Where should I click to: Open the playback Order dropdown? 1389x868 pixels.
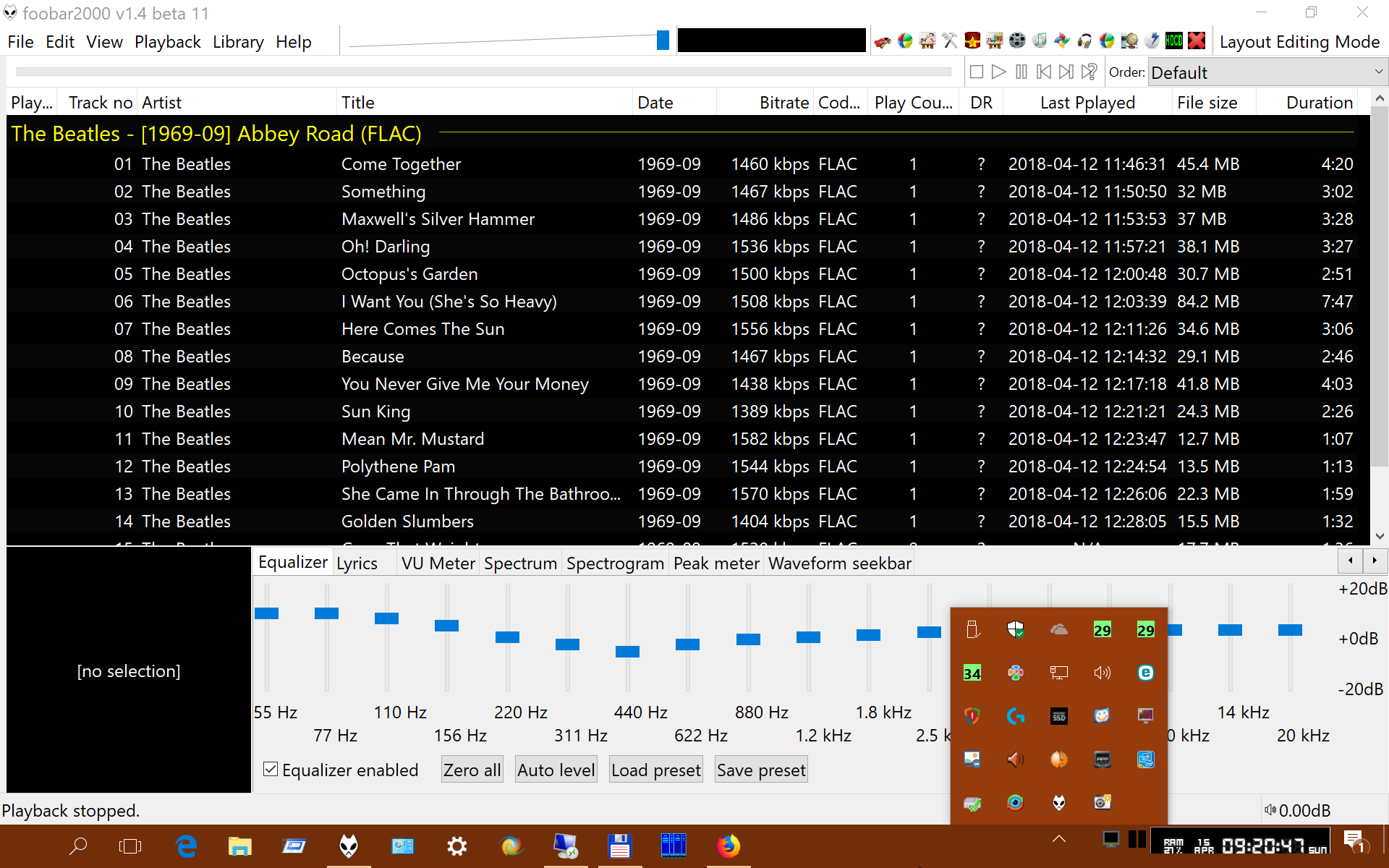tap(1267, 72)
